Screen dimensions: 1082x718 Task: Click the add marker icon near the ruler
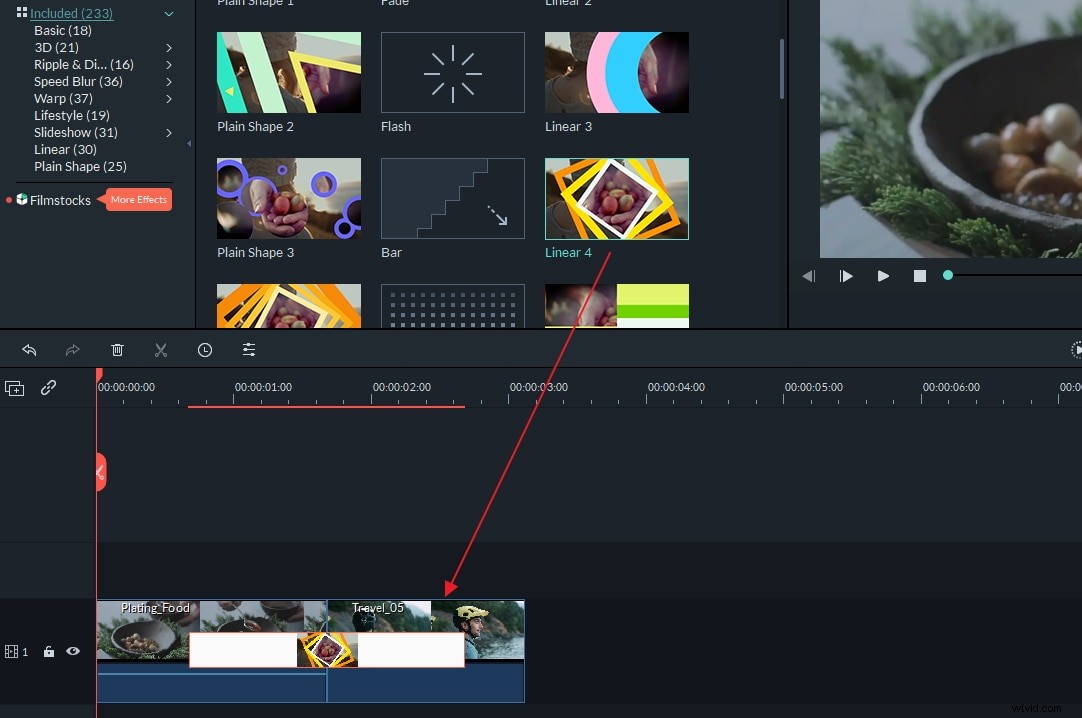14,388
